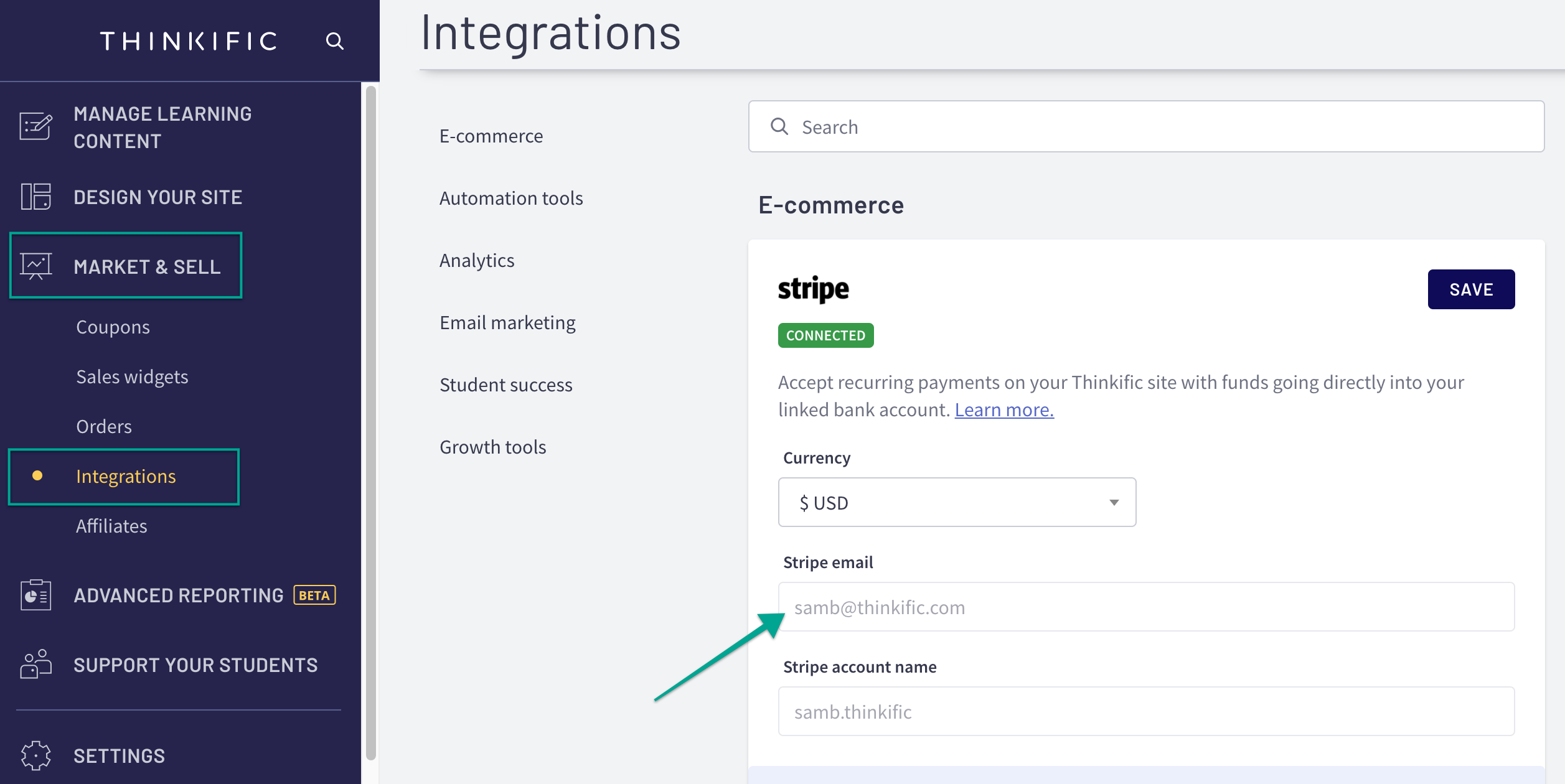The height and width of the screenshot is (784, 1565).
Task: Collapse the Integrations submenu
Action: 125,476
